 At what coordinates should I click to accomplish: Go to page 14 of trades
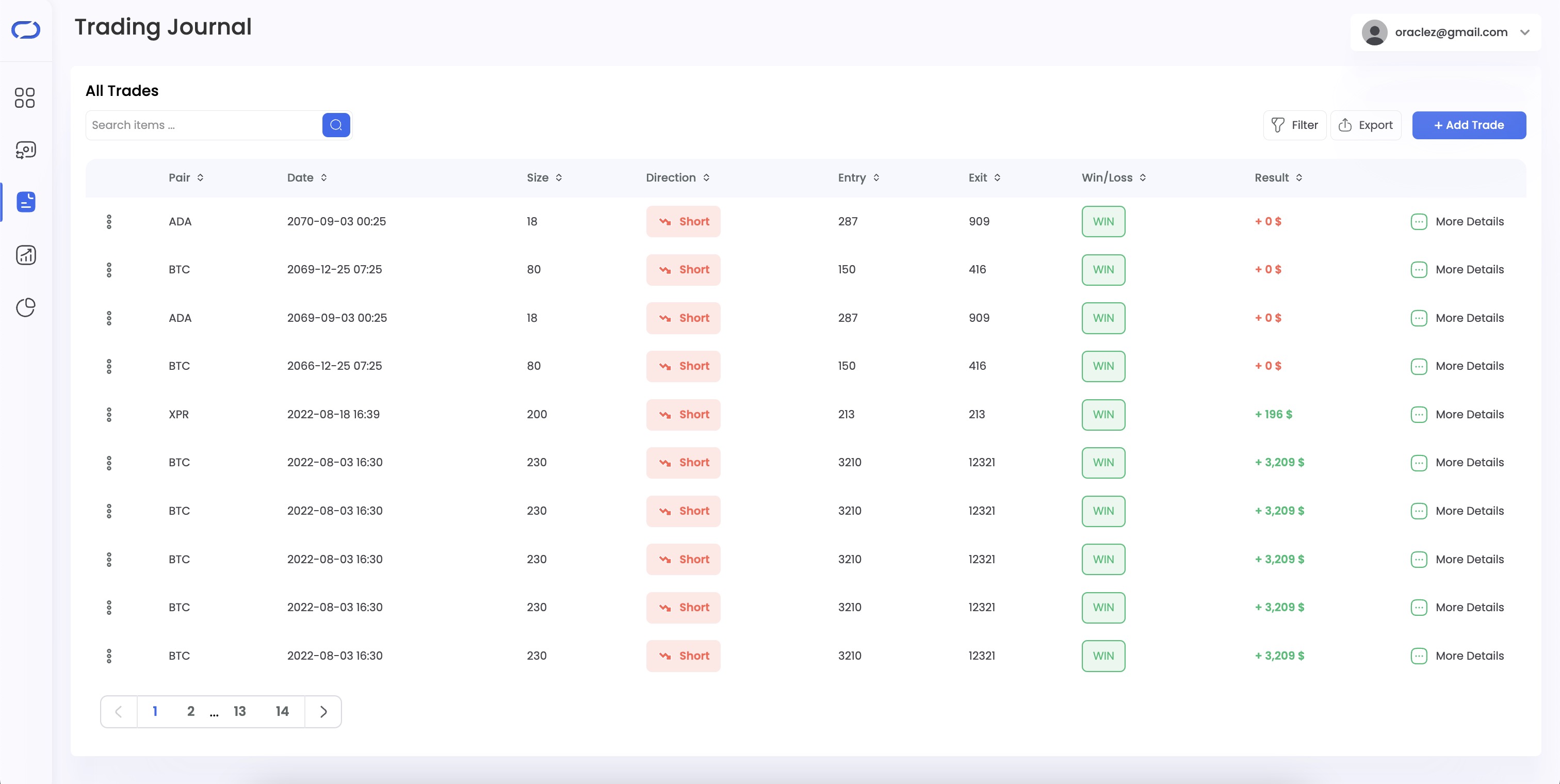coord(282,711)
